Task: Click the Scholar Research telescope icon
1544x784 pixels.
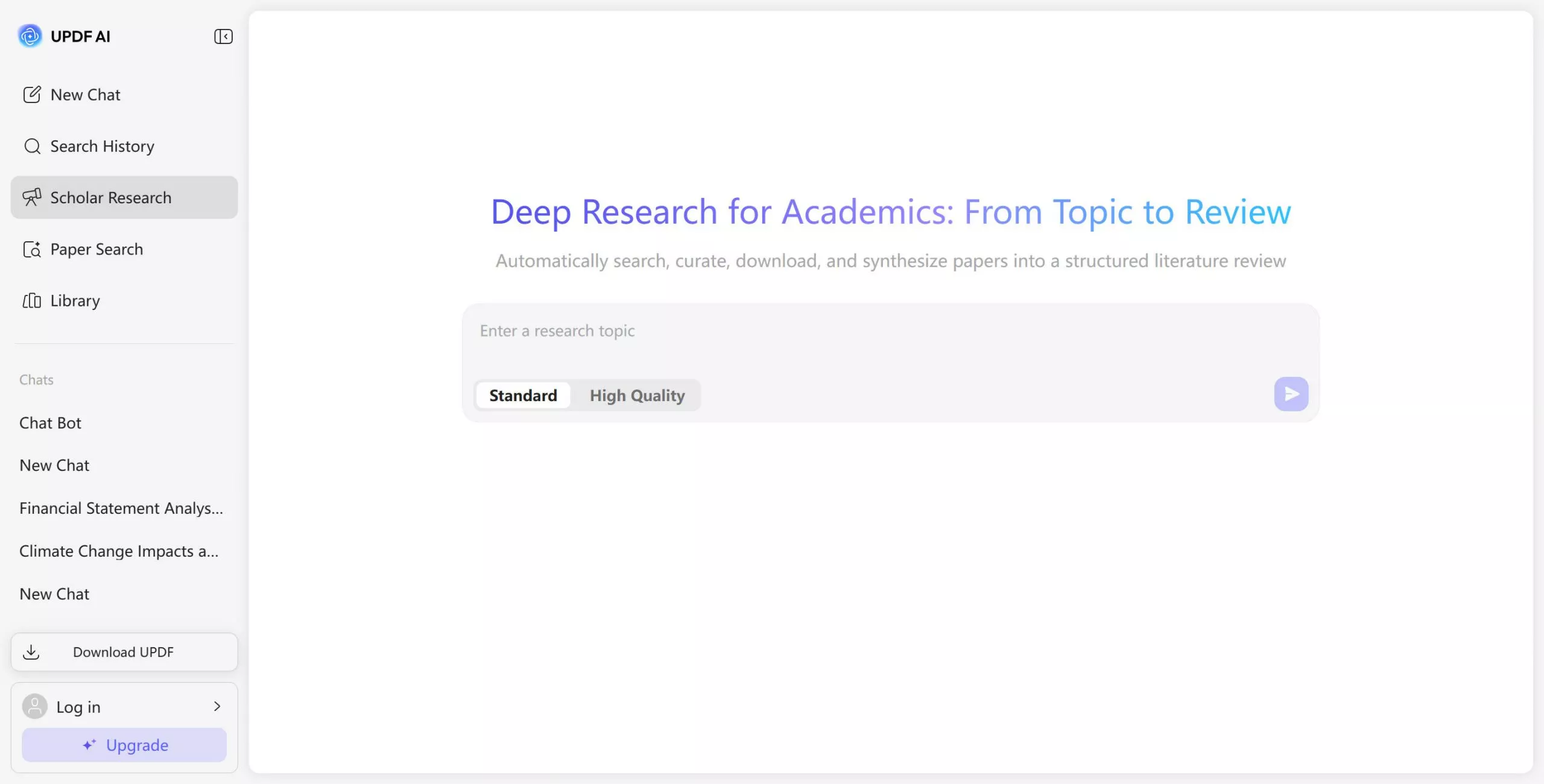Action: [32, 197]
